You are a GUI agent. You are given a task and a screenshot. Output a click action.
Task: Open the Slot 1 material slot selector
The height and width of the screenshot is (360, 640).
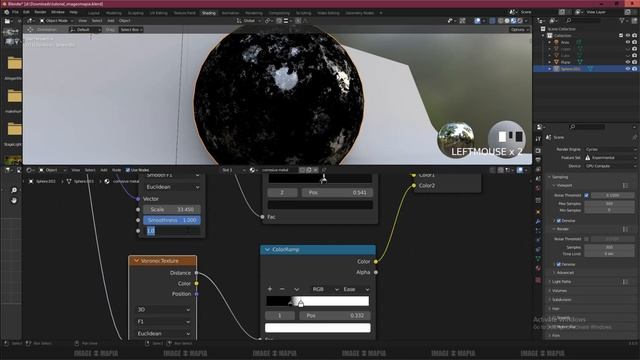(x=233, y=170)
